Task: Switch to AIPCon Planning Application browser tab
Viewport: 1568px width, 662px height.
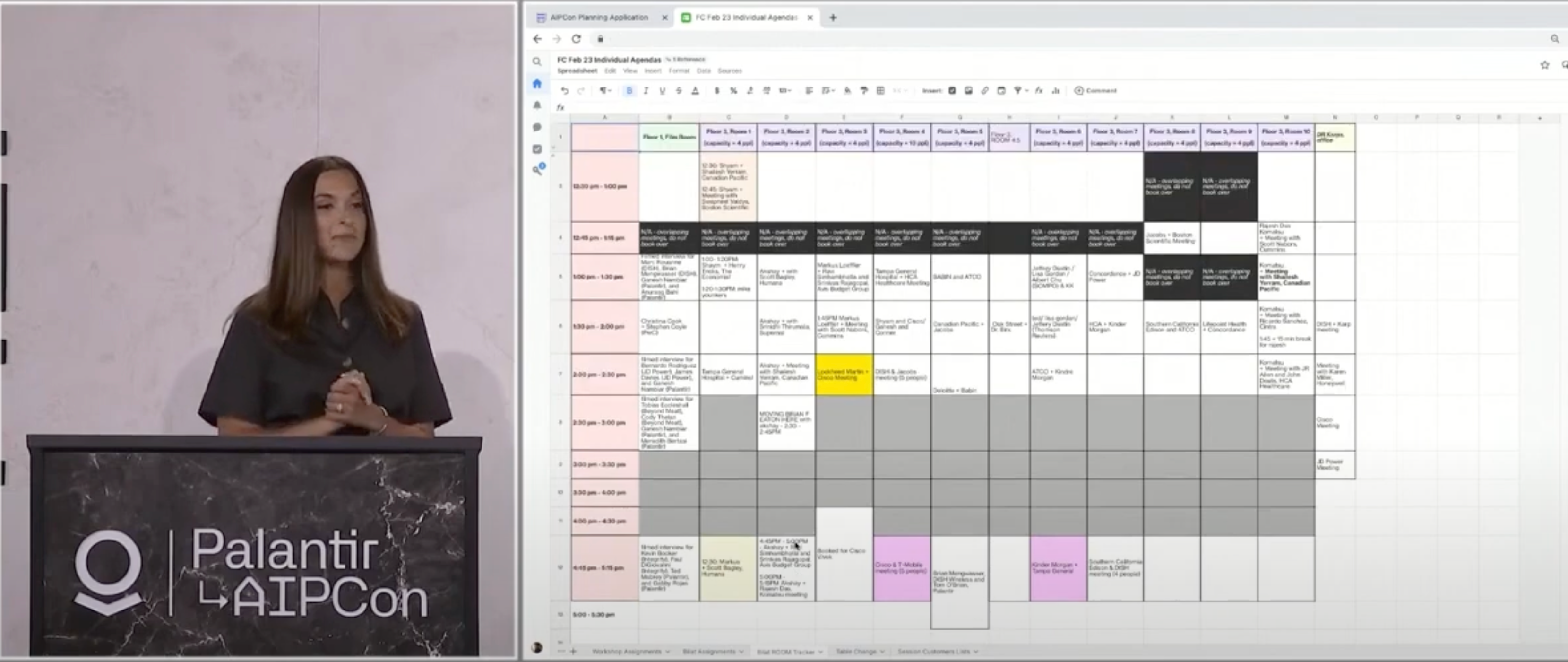Action: point(599,17)
